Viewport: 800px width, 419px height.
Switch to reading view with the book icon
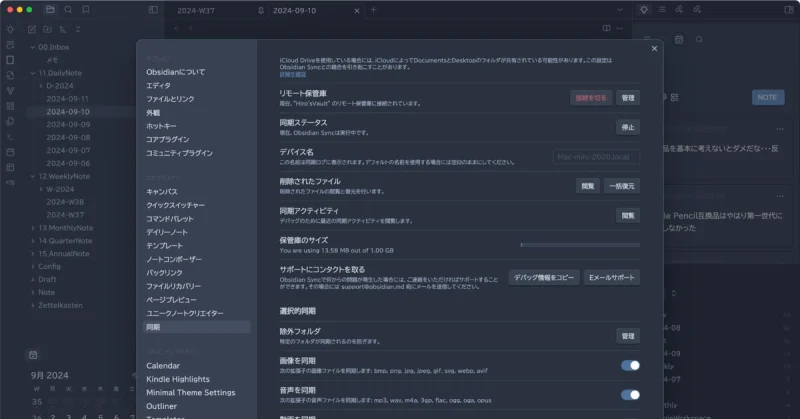[606, 28]
